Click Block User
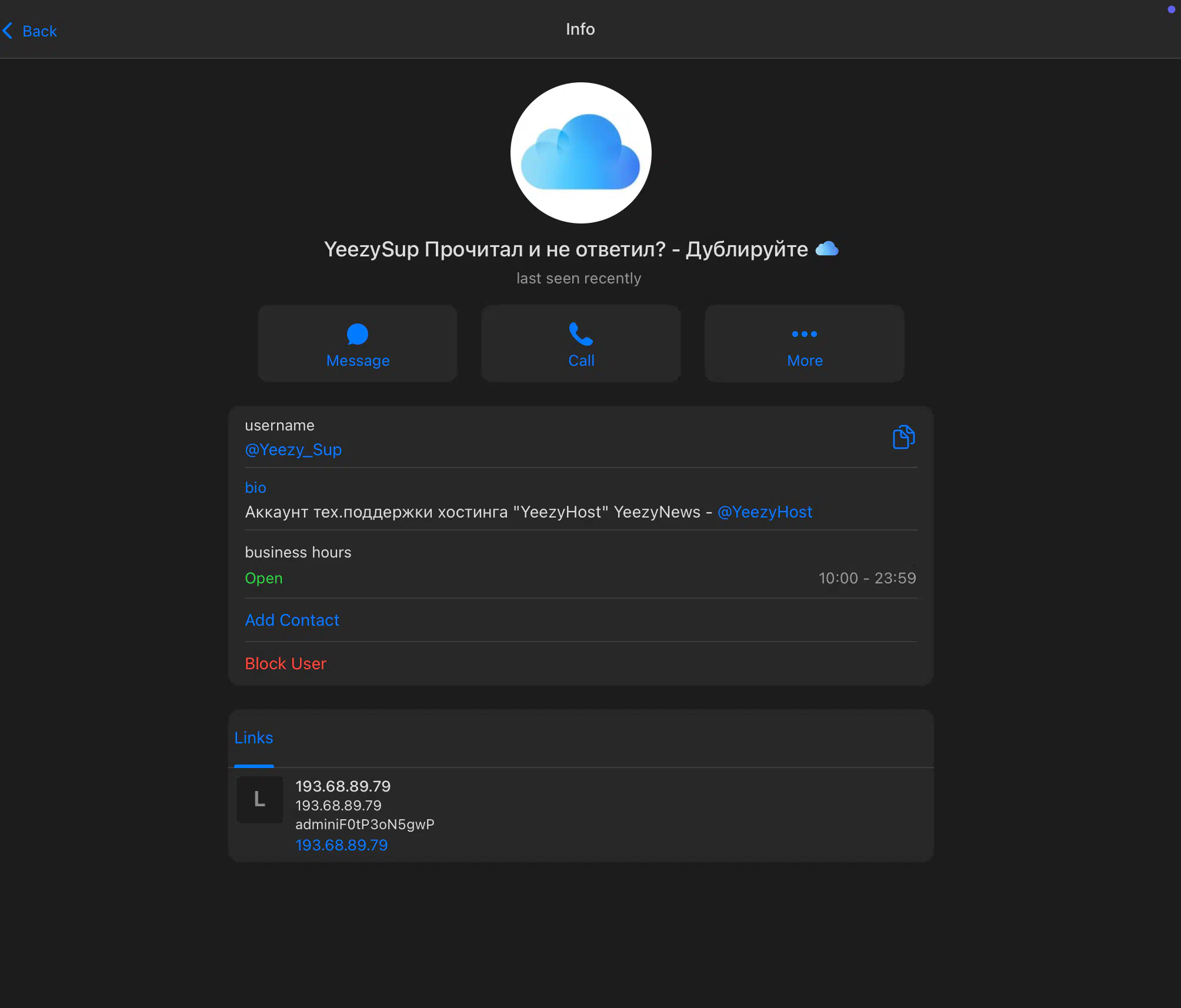The width and height of the screenshot is (1181, 1008). coord(285,663)
